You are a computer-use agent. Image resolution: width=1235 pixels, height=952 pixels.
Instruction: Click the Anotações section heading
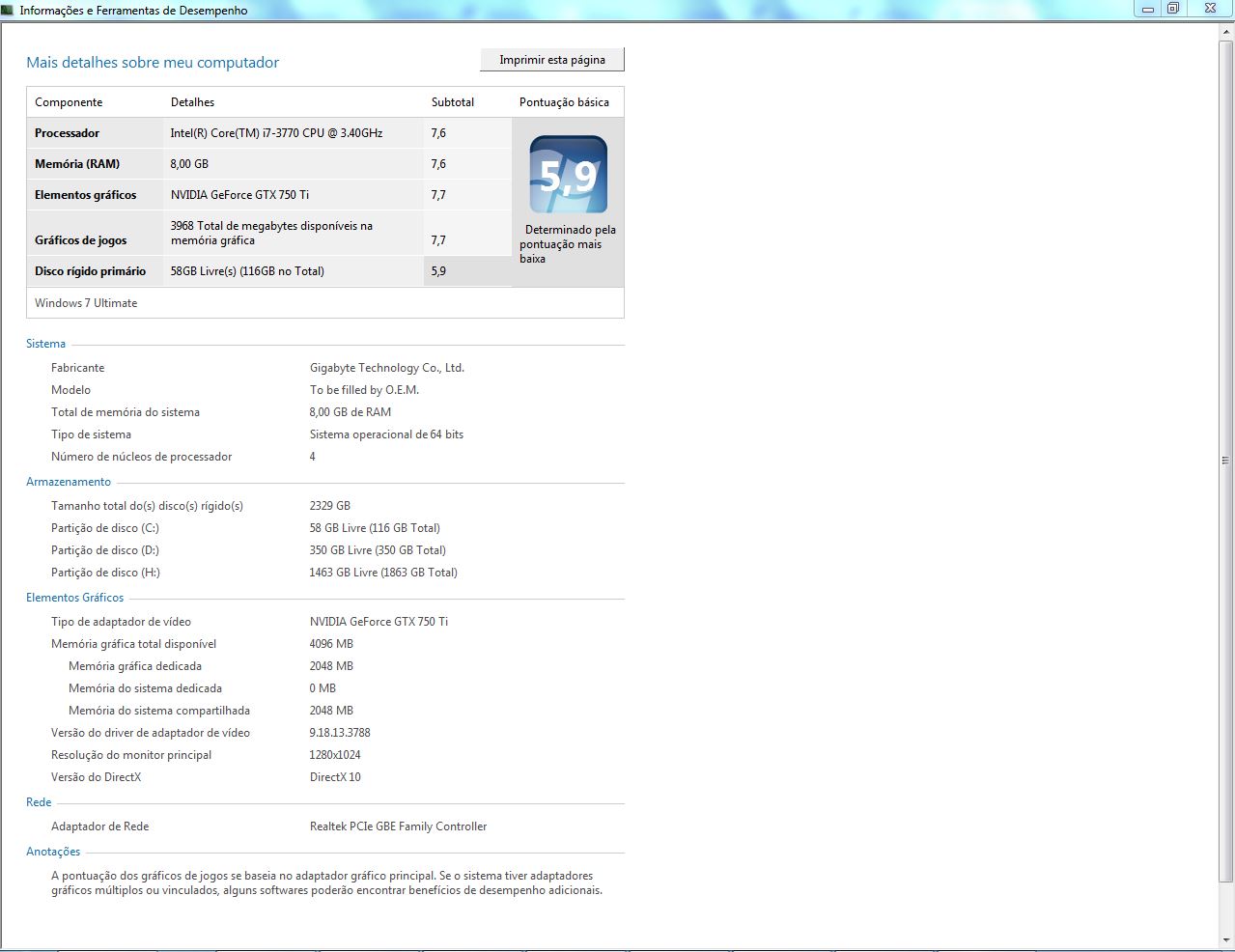click(x=53, y=852)
